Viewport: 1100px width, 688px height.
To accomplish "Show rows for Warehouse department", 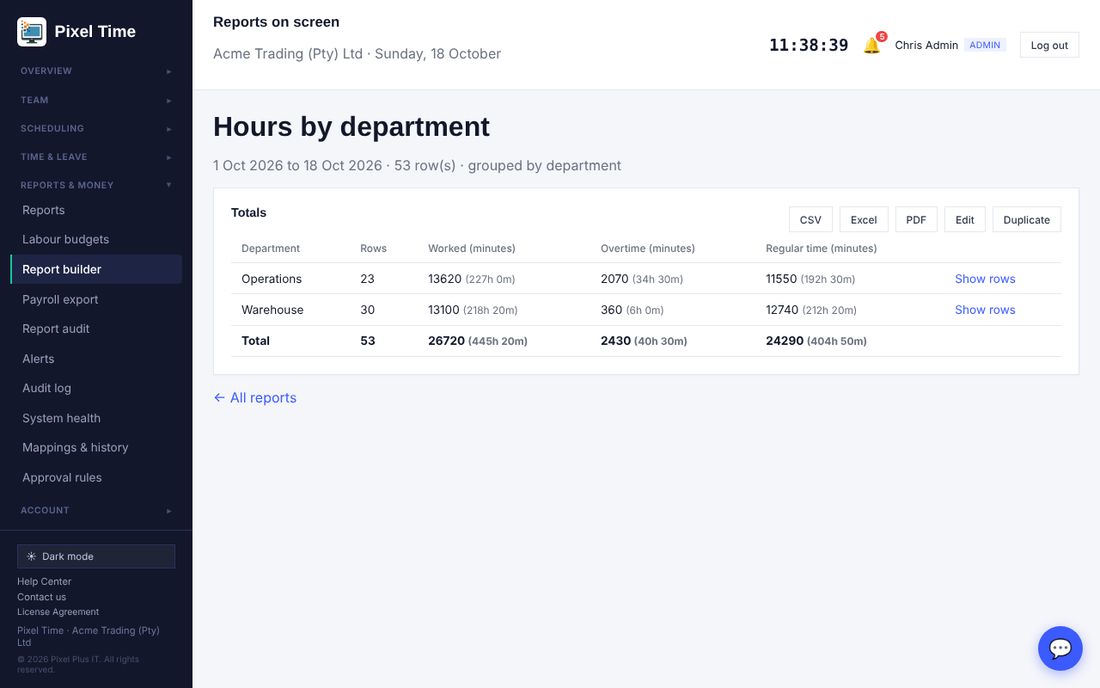I will point(985,310).
